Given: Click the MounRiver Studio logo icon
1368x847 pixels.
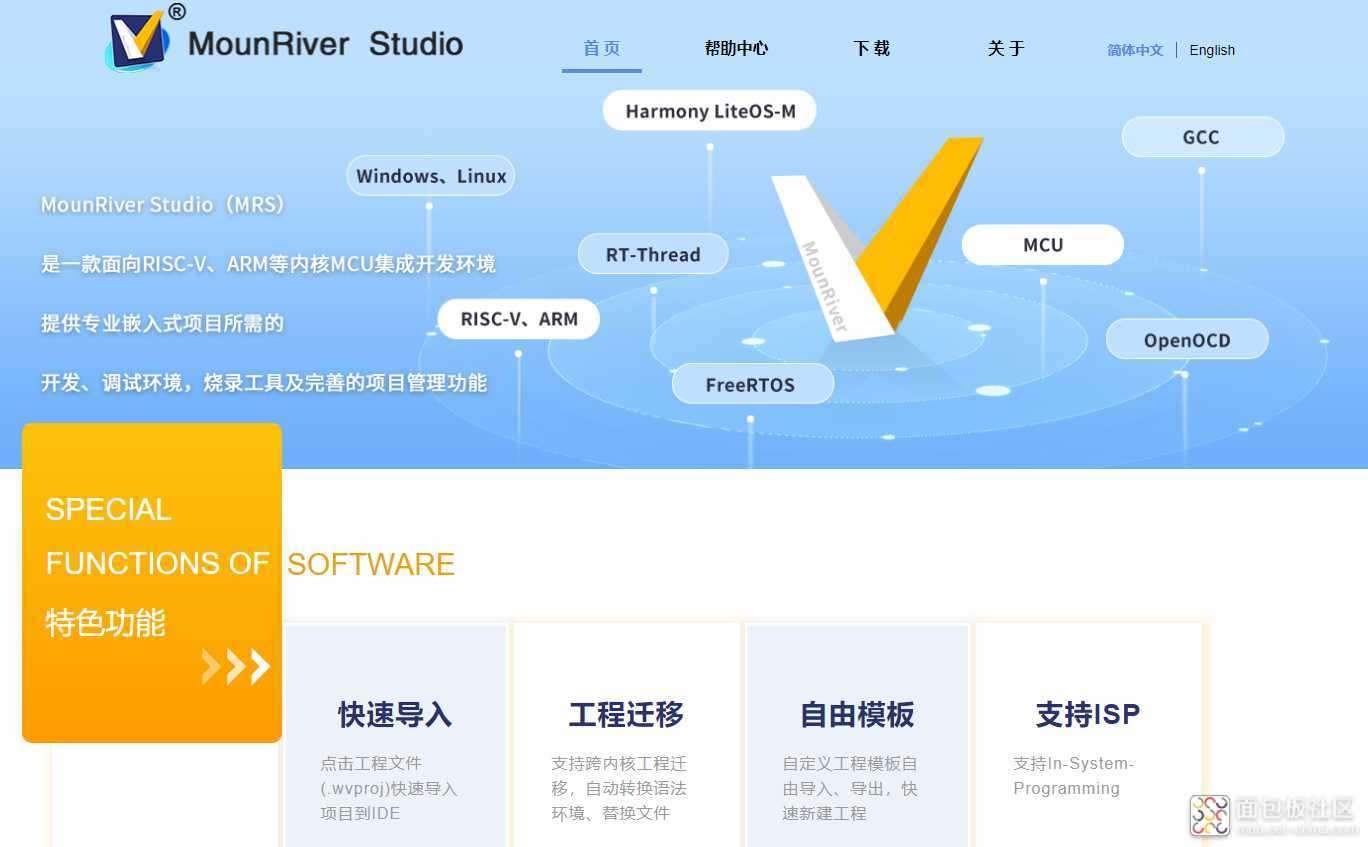Looking at the screenshot, I should click(137, 40).
